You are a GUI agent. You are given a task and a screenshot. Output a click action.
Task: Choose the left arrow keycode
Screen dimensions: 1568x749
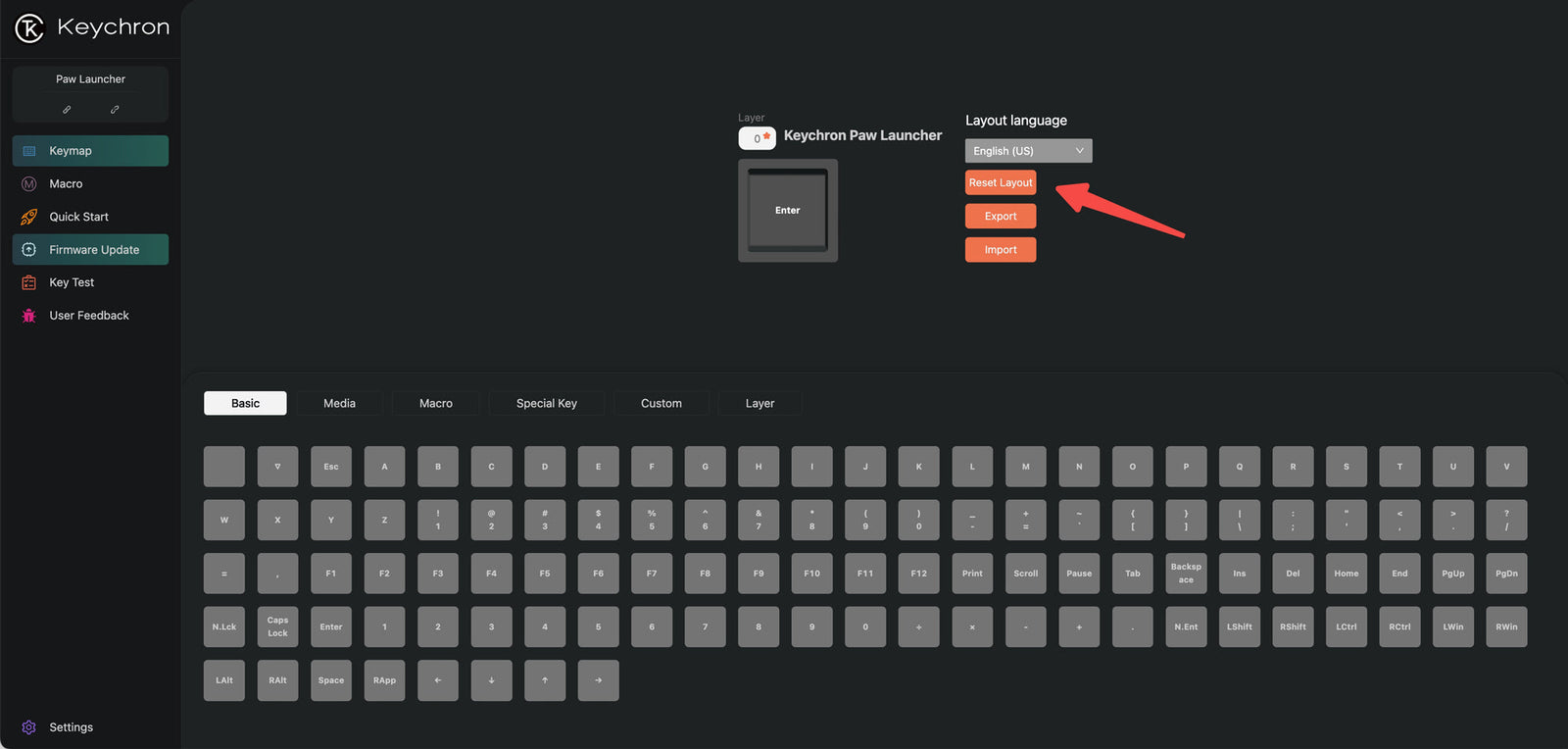point(438,680)
